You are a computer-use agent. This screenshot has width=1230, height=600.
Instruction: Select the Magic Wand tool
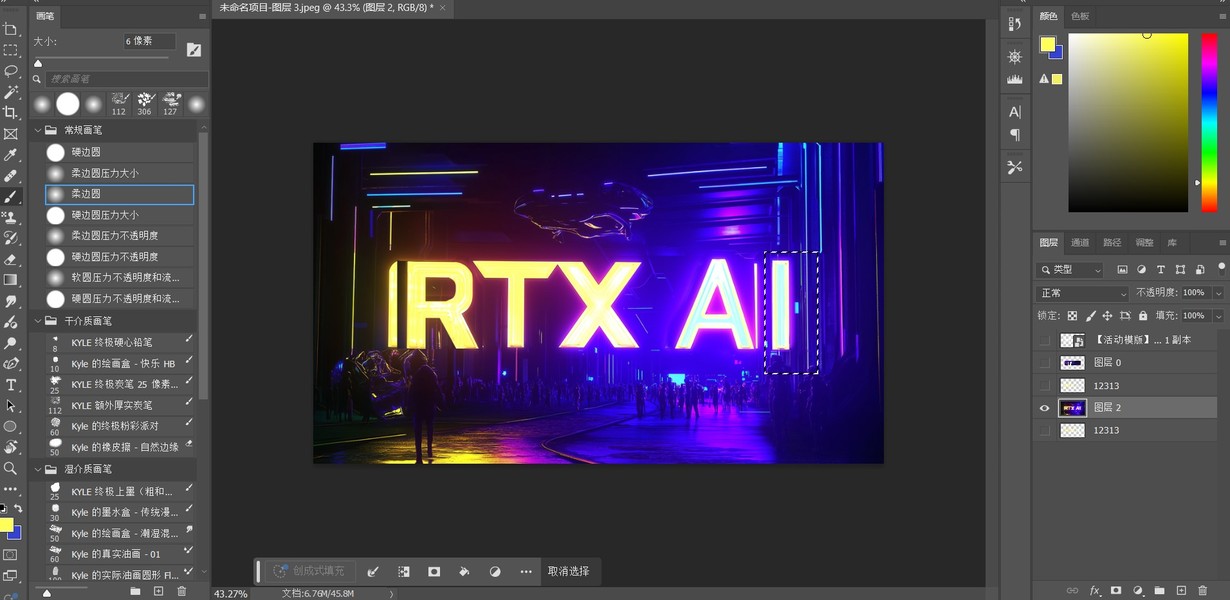click(x=10, y=92)
